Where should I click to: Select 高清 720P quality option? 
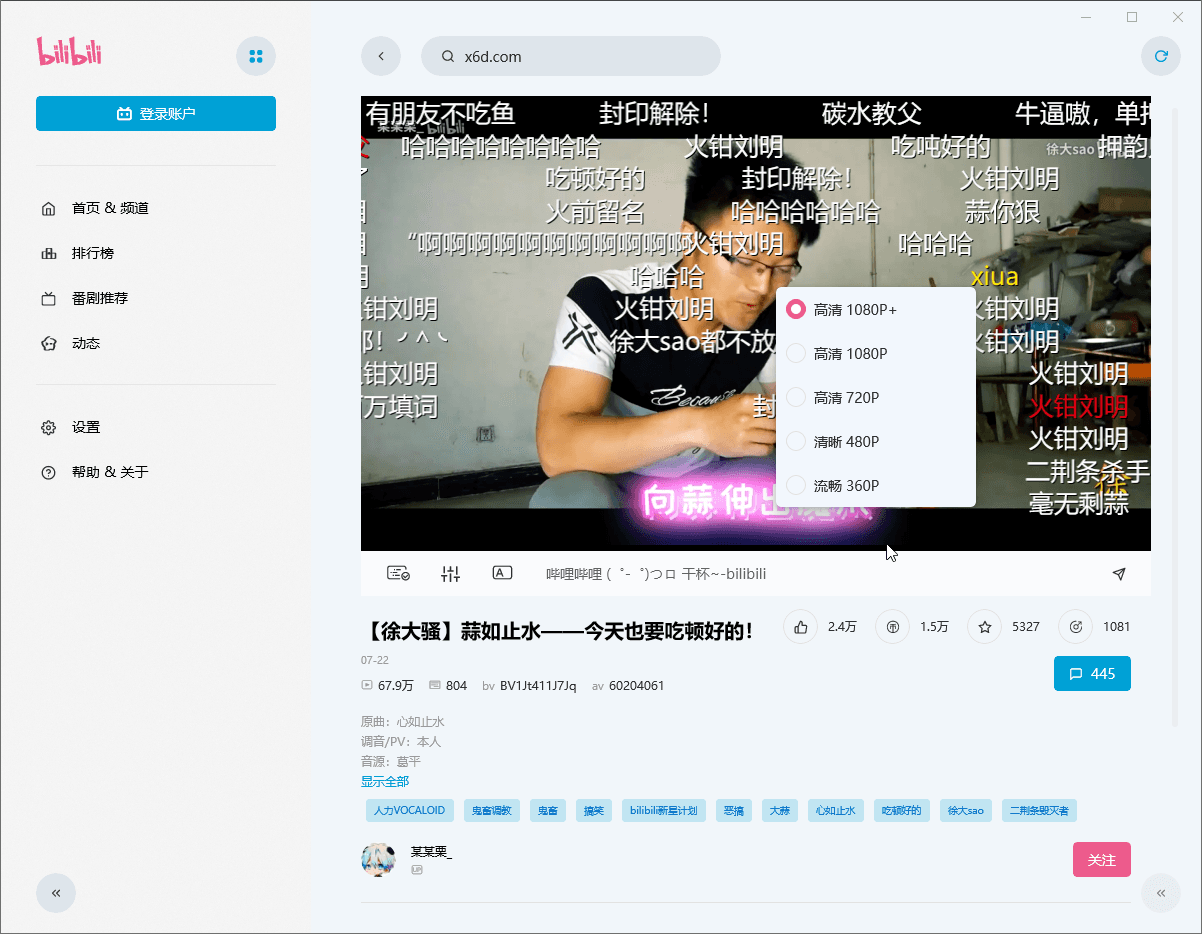(x=846, y=398)
